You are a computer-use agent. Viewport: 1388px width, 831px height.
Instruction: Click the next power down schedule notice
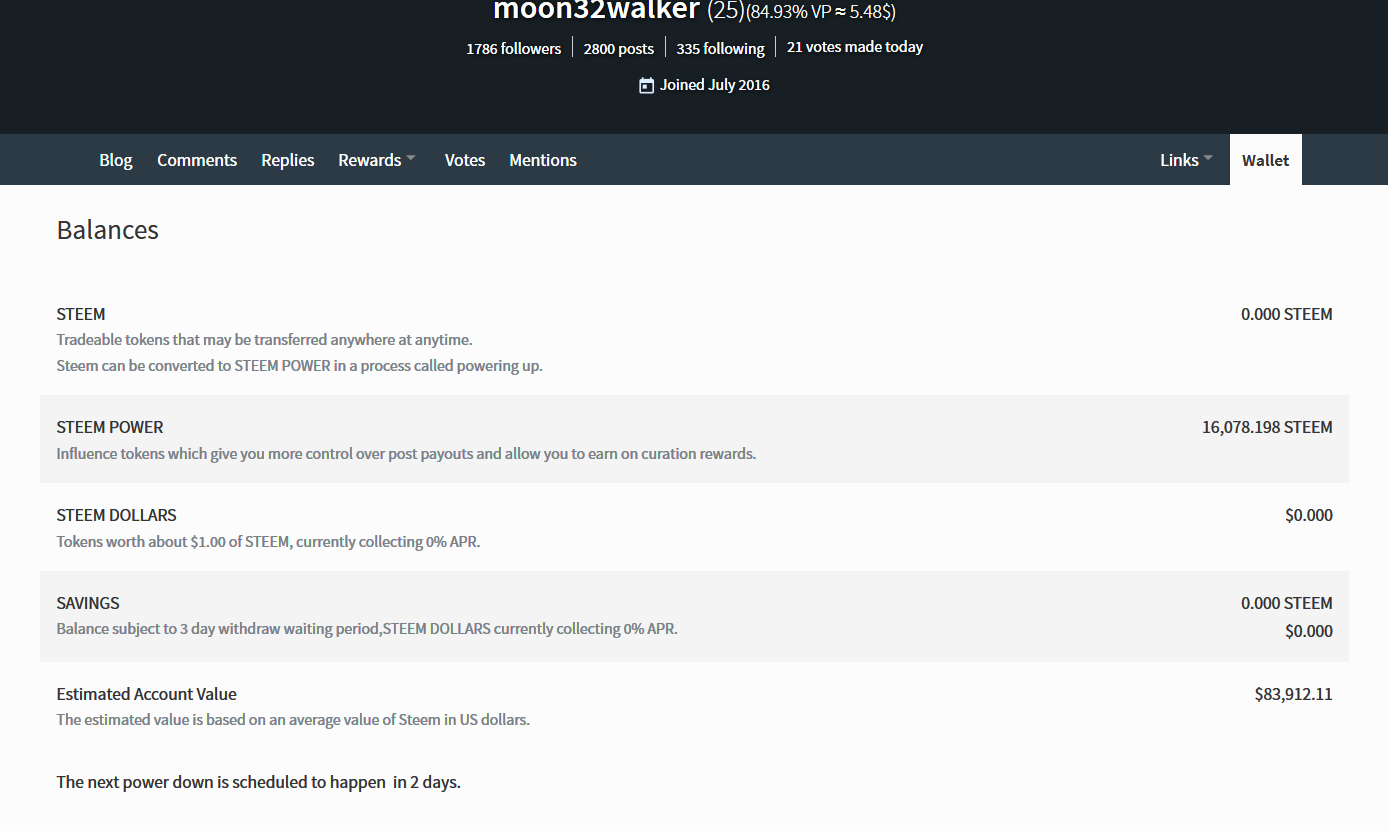(258, 782)
